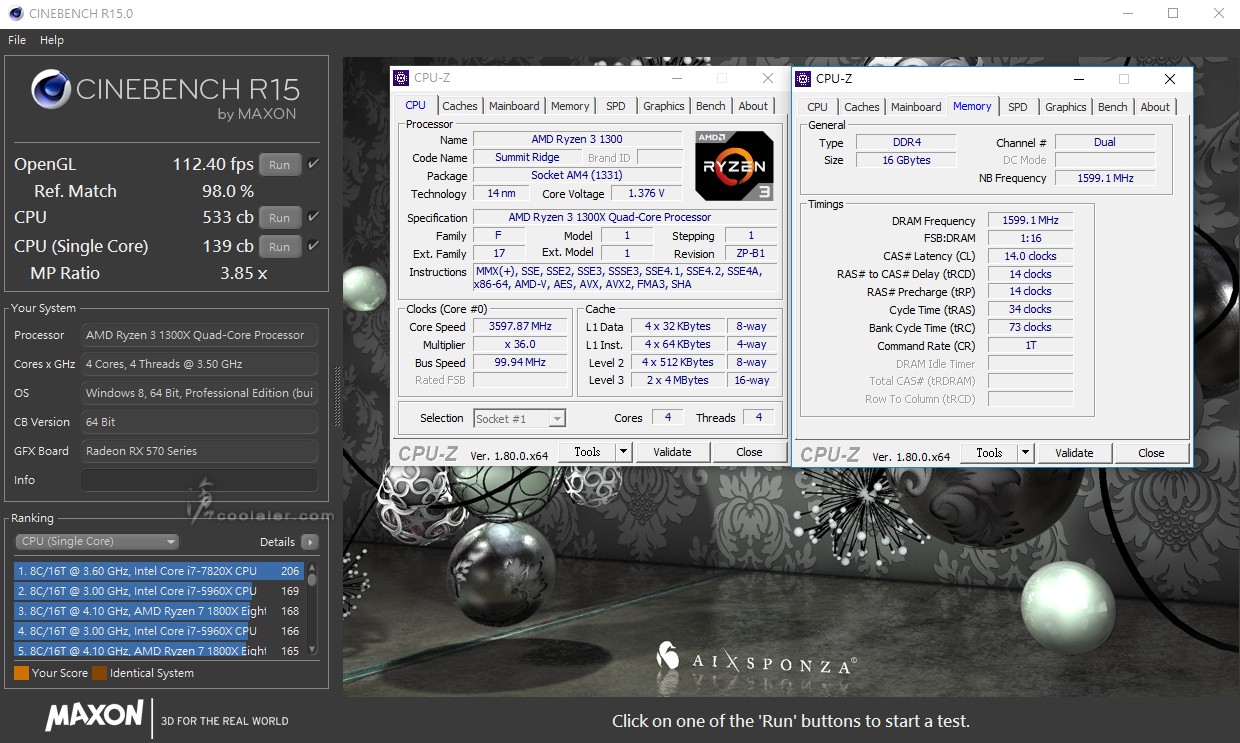Switch to the Mainboard tab in left CPU-Z
The height and width of the screenshot is (743, 1240).
[514, 106]
